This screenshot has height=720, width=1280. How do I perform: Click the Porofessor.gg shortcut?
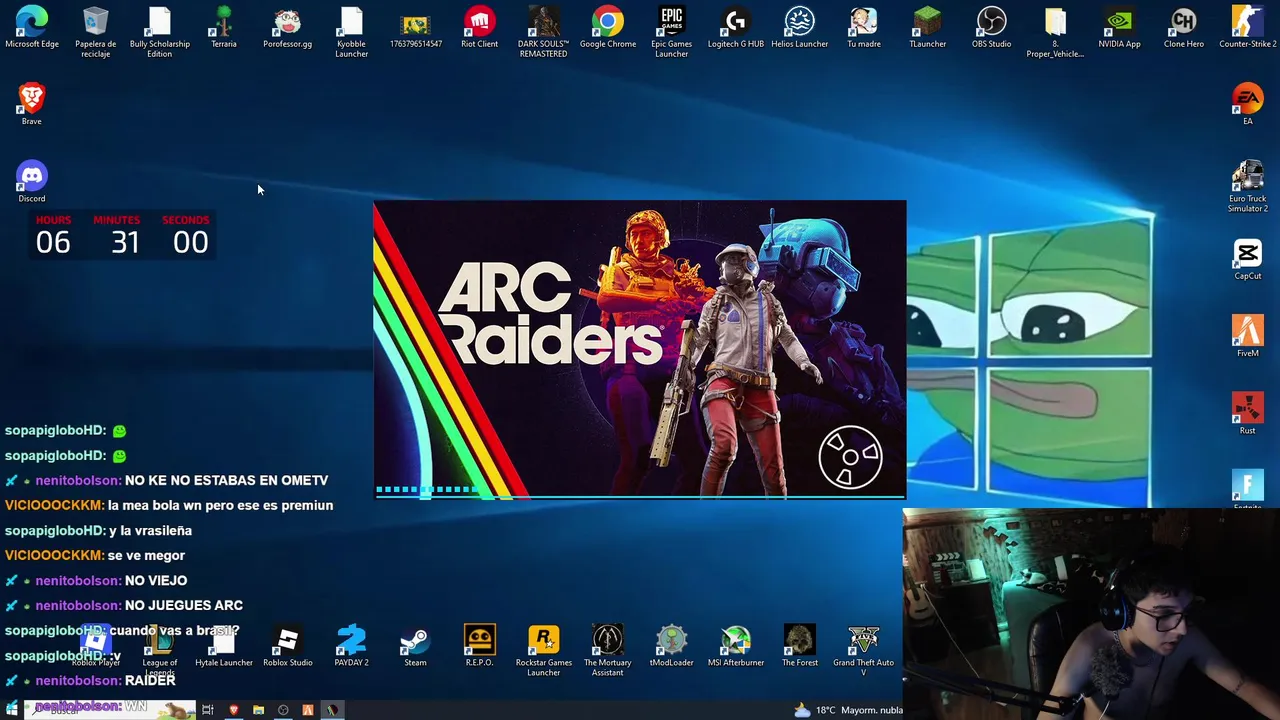[x=288, y=28]
